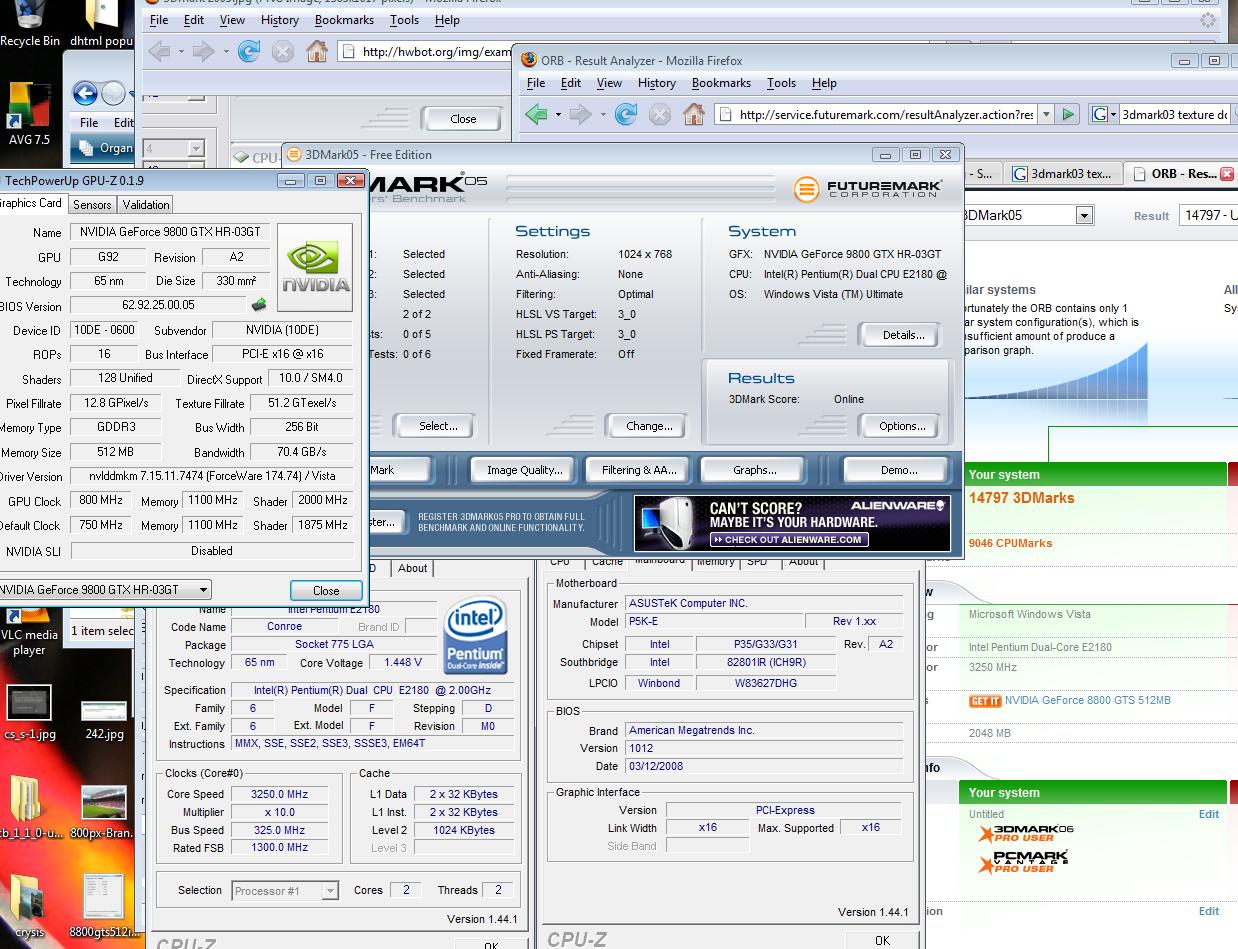Screen dimensions: 1238x949
Task: Click GET IT badge next to 8800 GTS
Action: tap(985, 701)
